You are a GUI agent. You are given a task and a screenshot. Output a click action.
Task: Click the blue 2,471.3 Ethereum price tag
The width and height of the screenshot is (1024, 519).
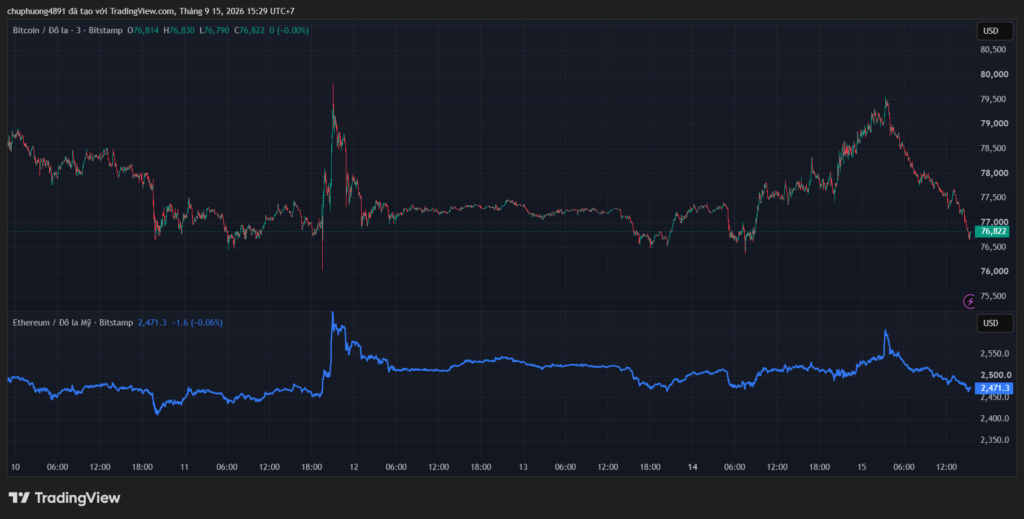(x=994, y=388)
